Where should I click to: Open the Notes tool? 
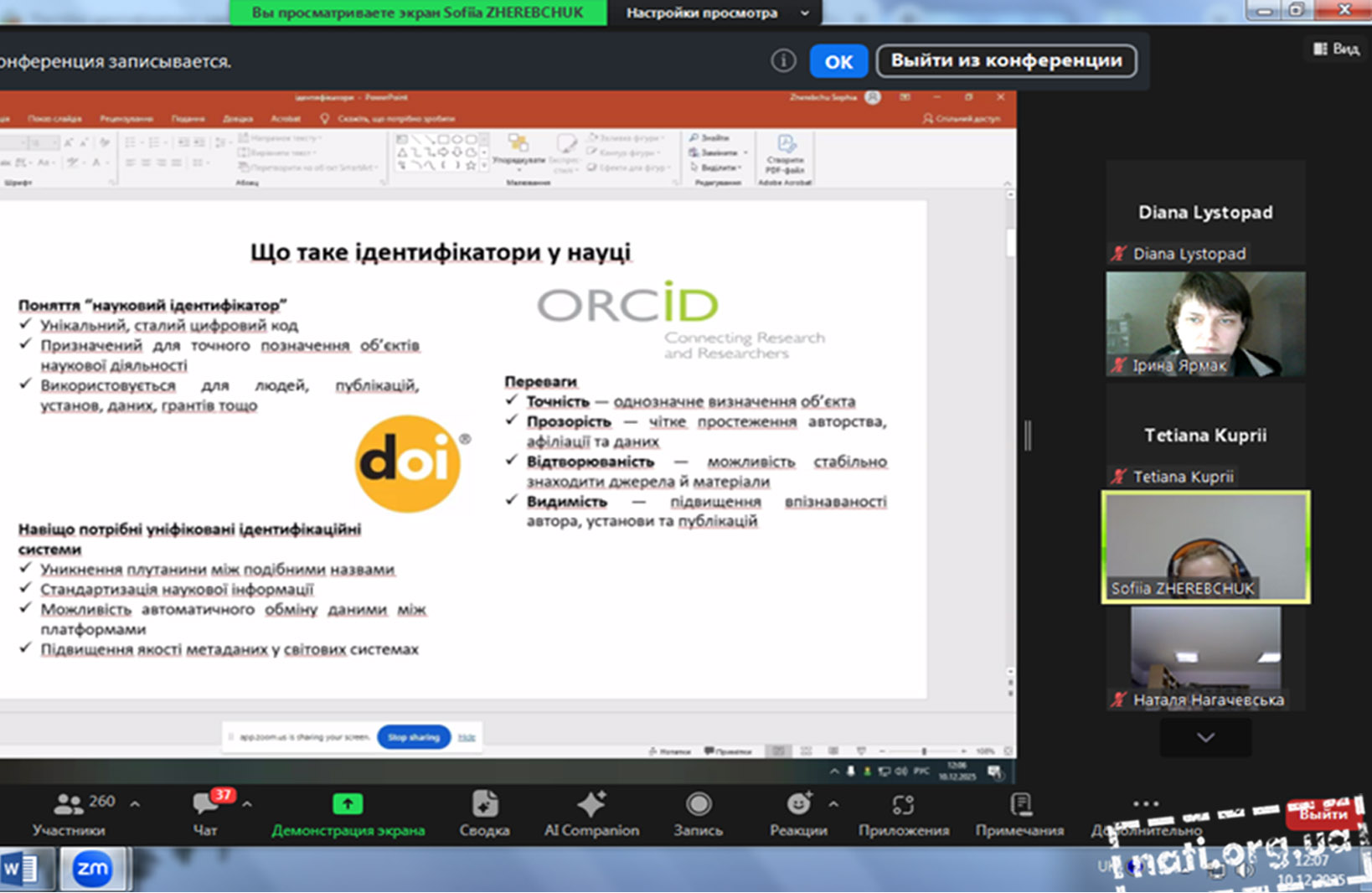(1020, 804)
